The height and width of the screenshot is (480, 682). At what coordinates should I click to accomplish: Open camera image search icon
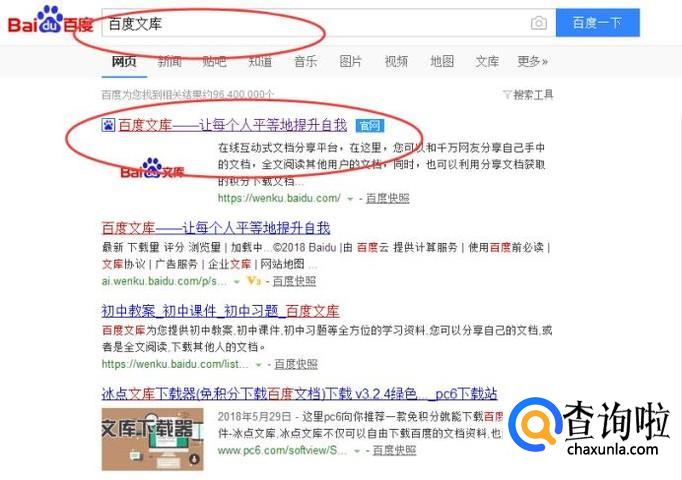(538, 23)
